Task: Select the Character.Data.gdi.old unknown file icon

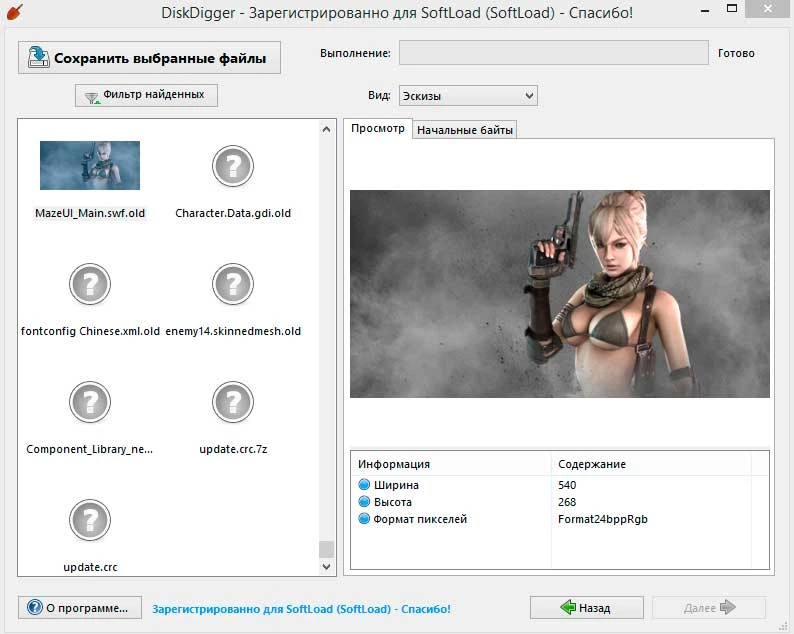Action: click(233, 166)
